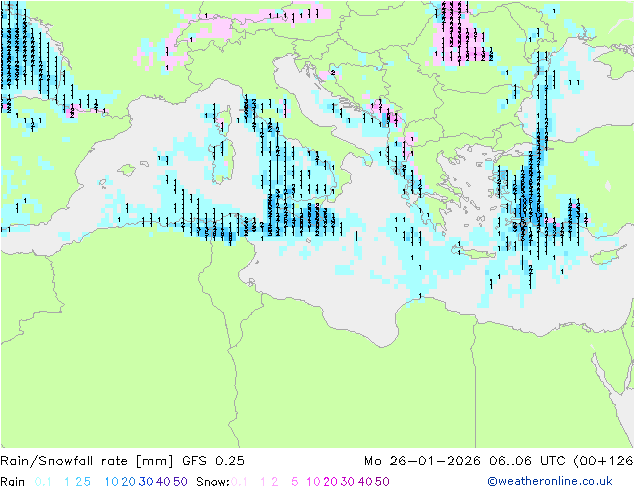Select the rain legend value 10
The image size is (634, 490).
coord(112,482)
